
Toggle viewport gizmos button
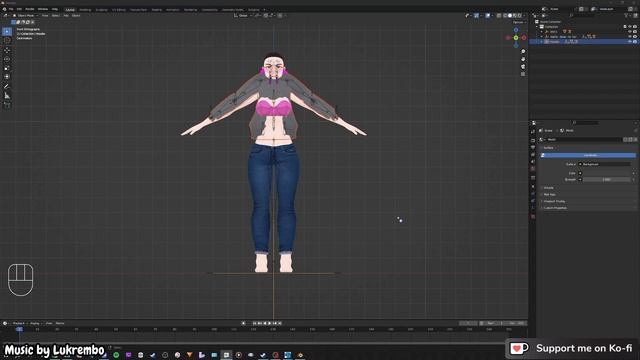click(476, 16)
